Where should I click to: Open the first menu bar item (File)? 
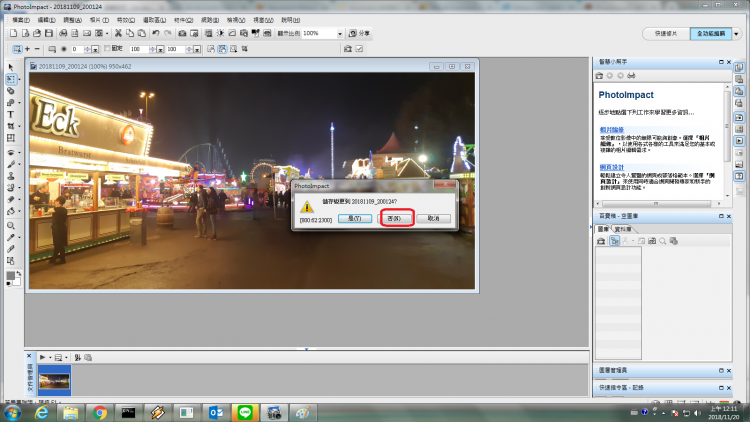point(21,20)
